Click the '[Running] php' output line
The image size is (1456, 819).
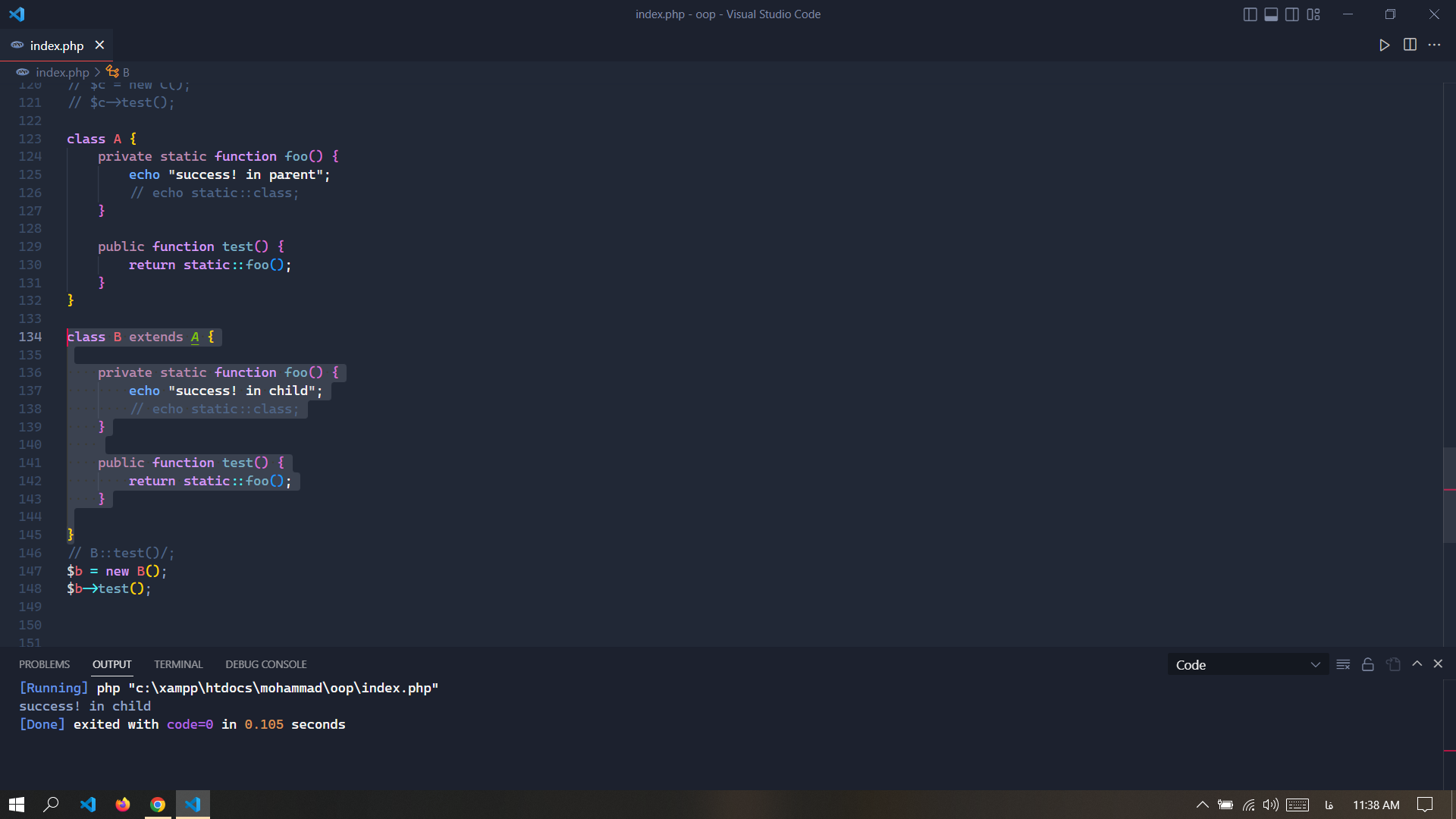click(x=229, y=688)
